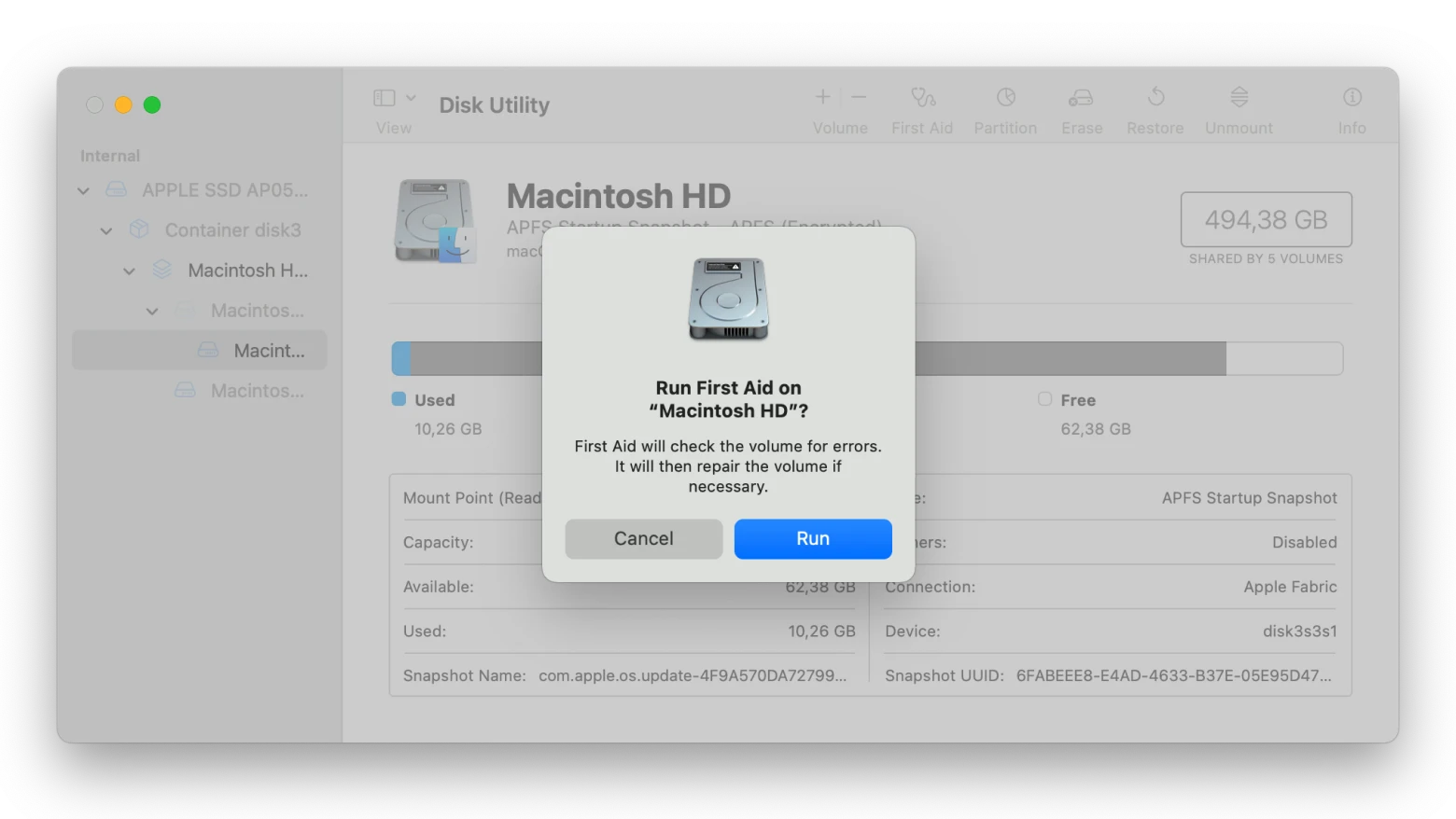
Task: Click the Disk Utility window title
Action: pos(494,105)
